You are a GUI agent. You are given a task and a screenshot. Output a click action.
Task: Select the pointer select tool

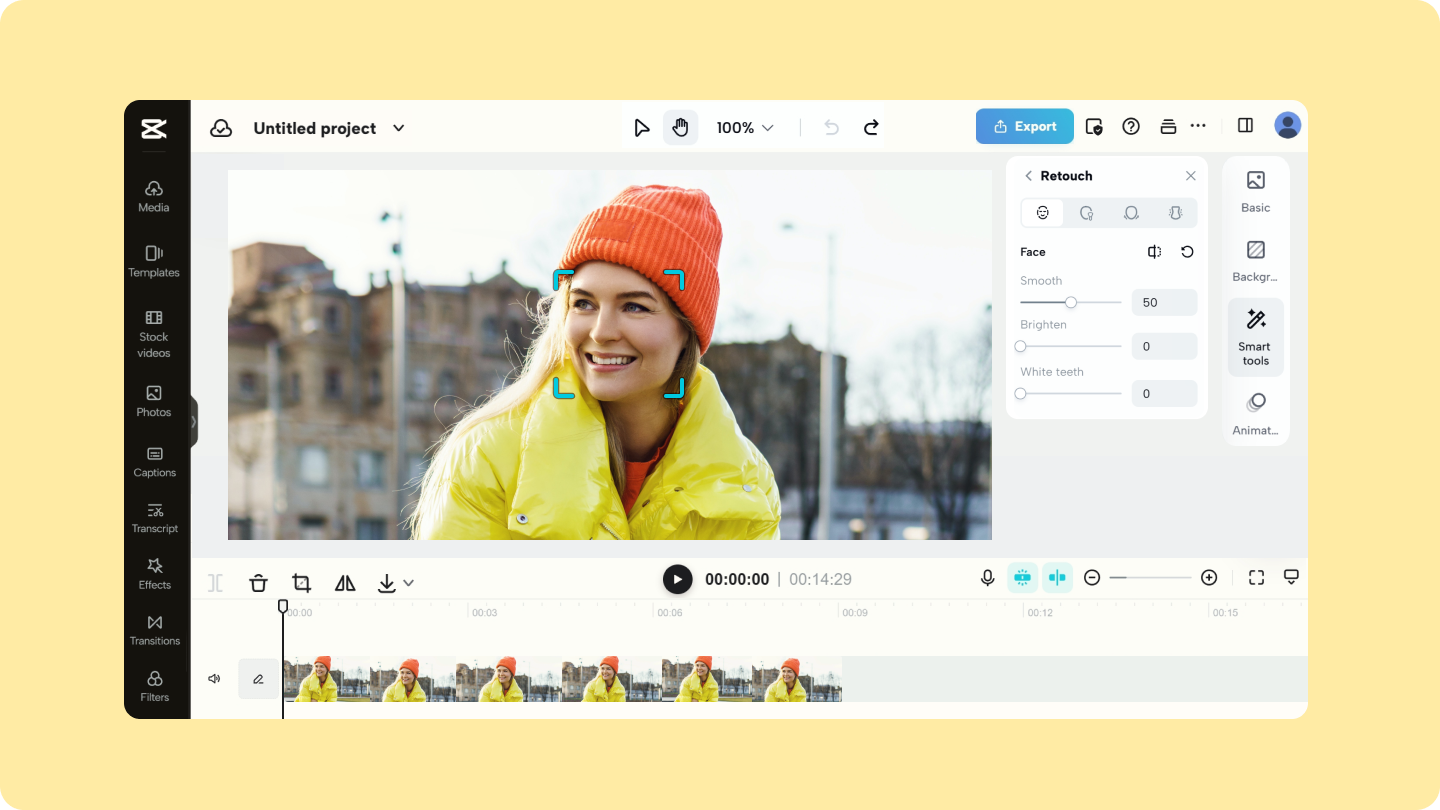coord(642,128)
